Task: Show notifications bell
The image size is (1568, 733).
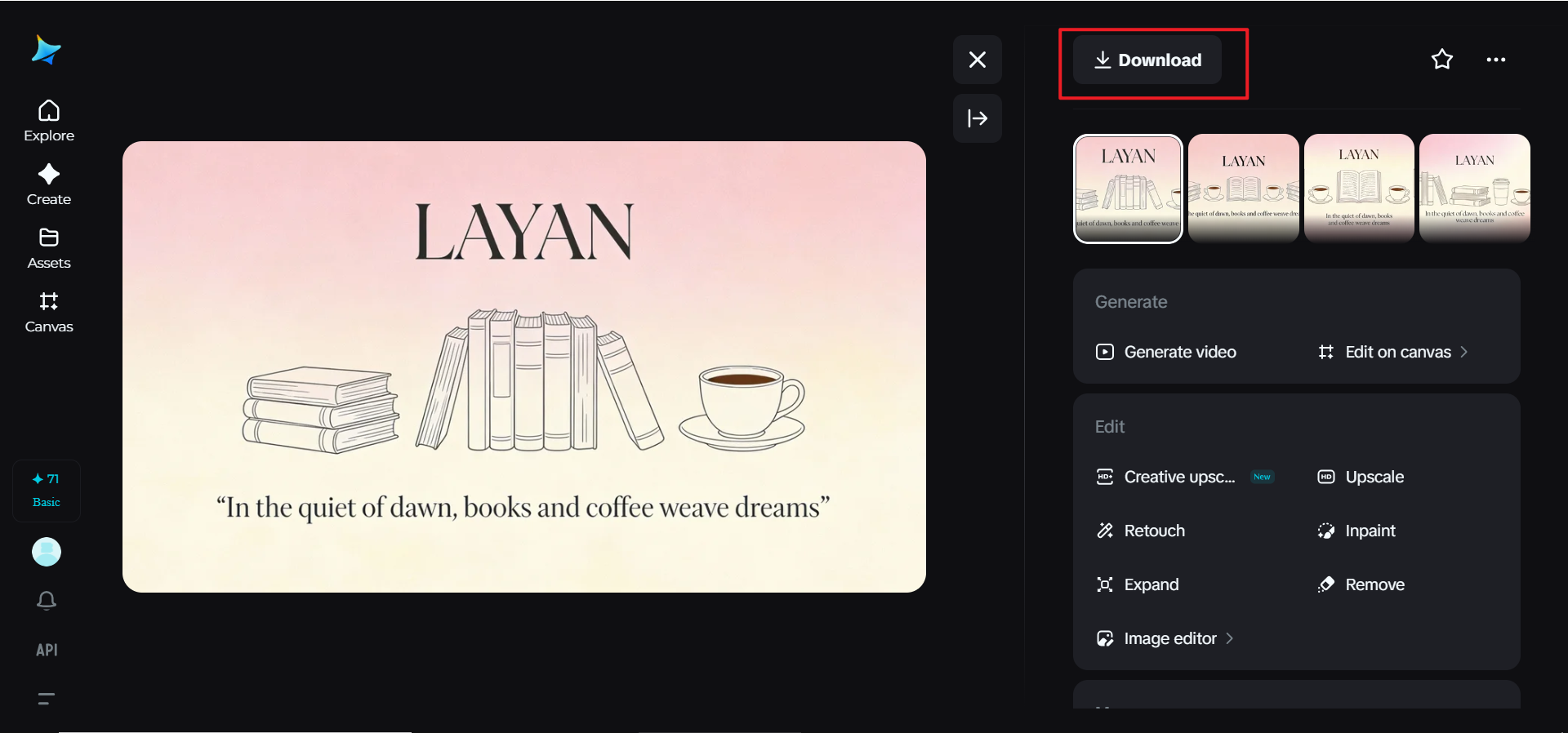Action: tap(47, 601)
